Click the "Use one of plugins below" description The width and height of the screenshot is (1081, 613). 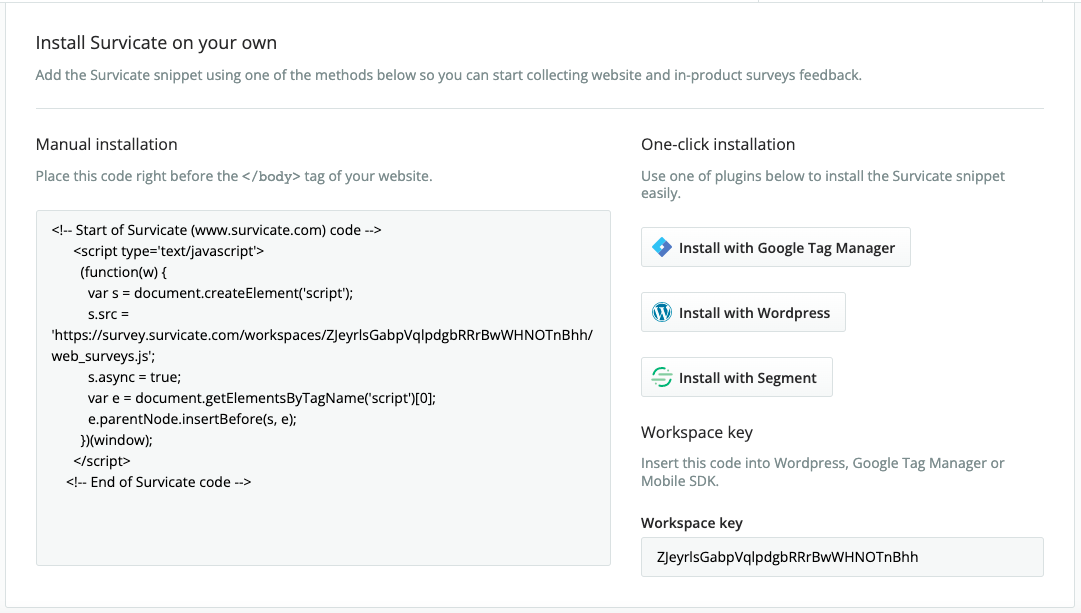tap(822, 185)
